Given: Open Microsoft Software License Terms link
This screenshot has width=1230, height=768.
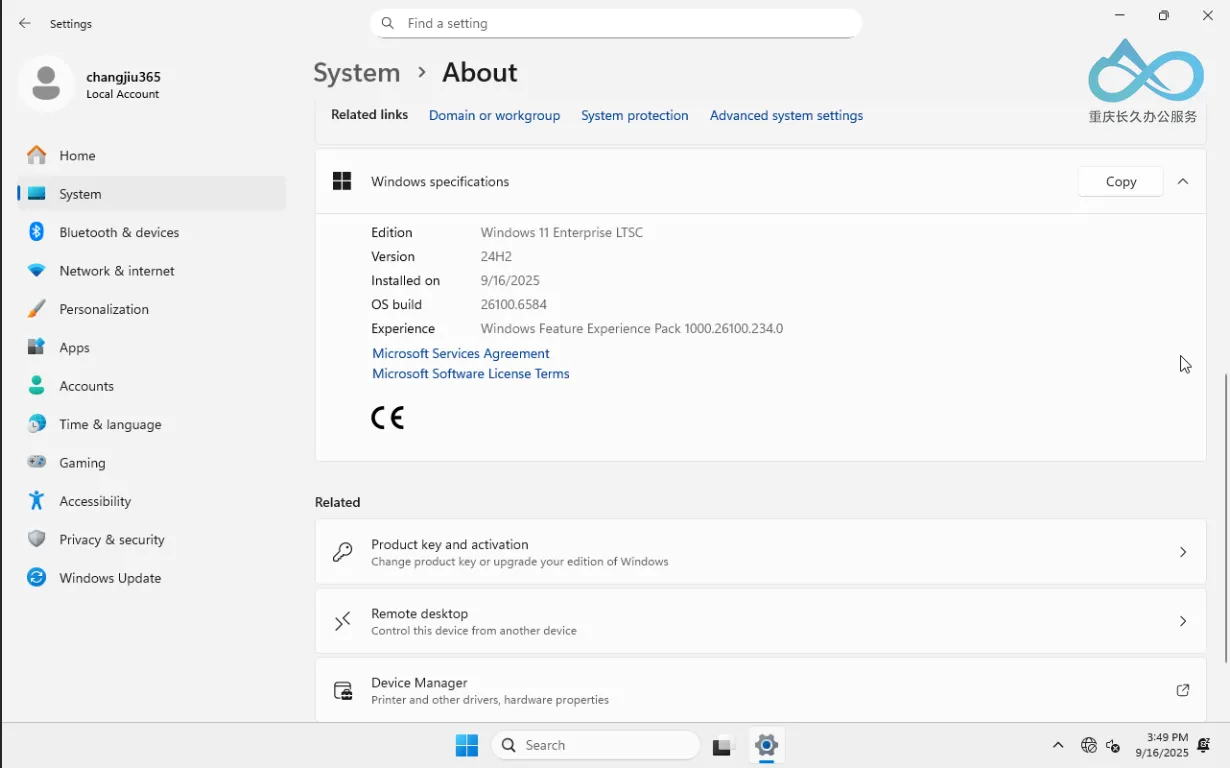Looking at the screenshot, I should point(471,374).
